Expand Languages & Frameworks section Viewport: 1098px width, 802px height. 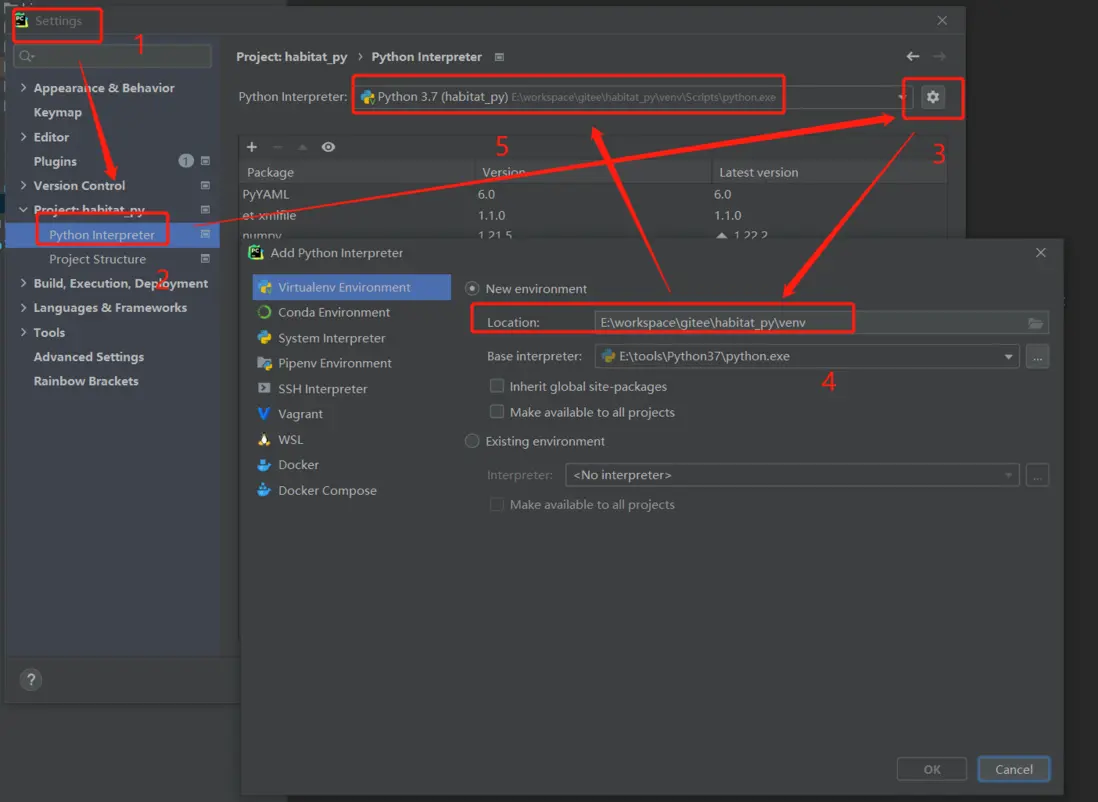pos(23,307)
